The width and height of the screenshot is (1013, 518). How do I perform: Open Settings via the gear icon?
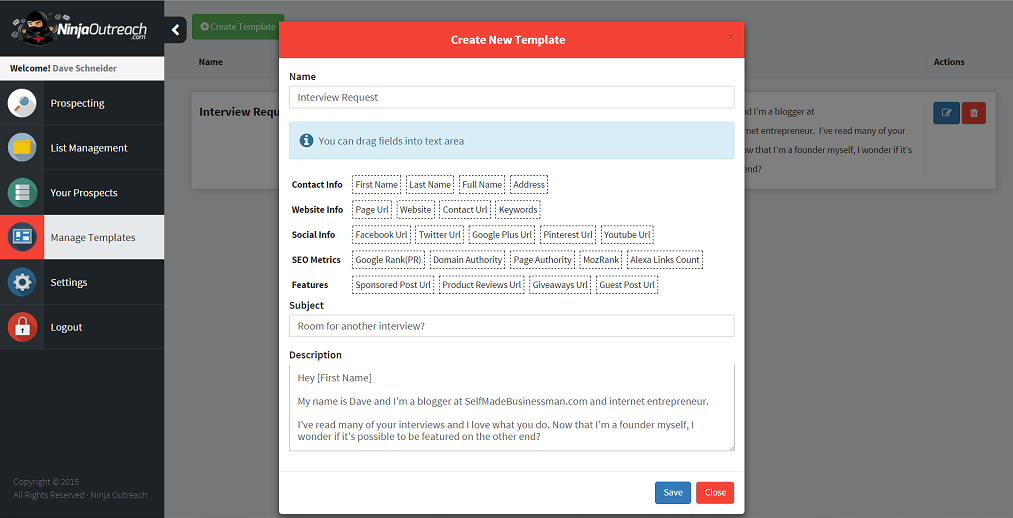(22, 282)
